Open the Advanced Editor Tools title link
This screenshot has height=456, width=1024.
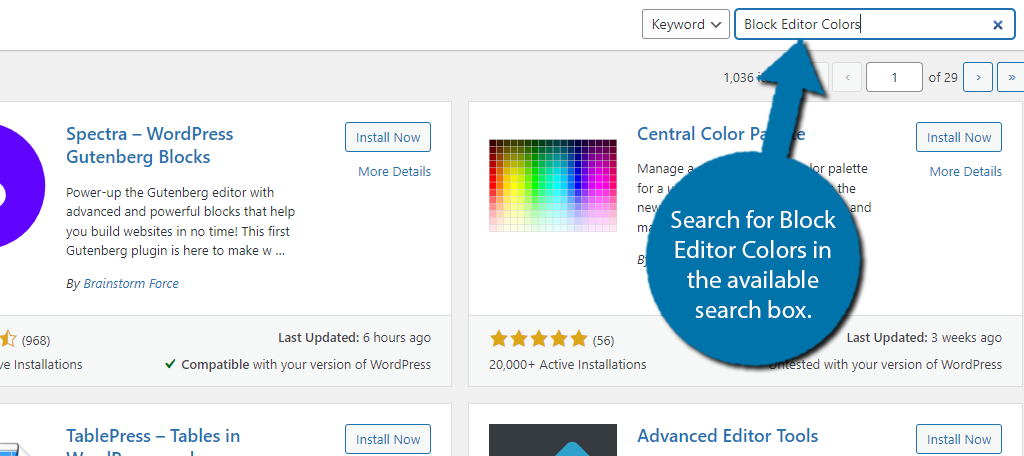[x=728, y=436]
